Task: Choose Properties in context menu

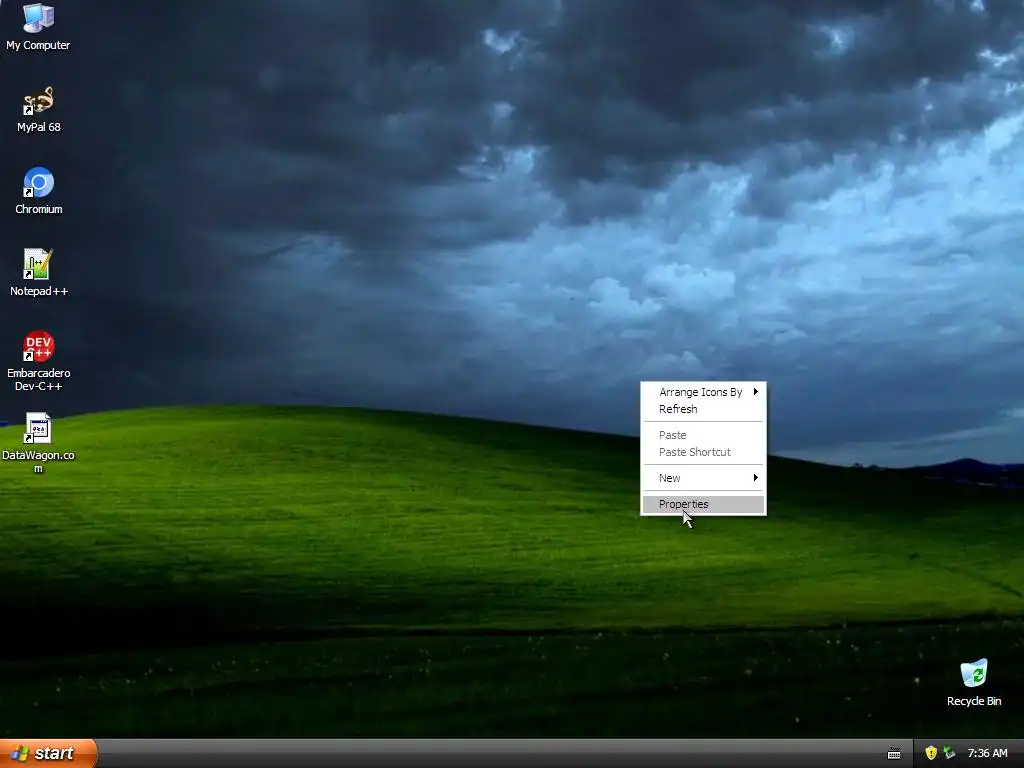Action: (x=703, y=504)
